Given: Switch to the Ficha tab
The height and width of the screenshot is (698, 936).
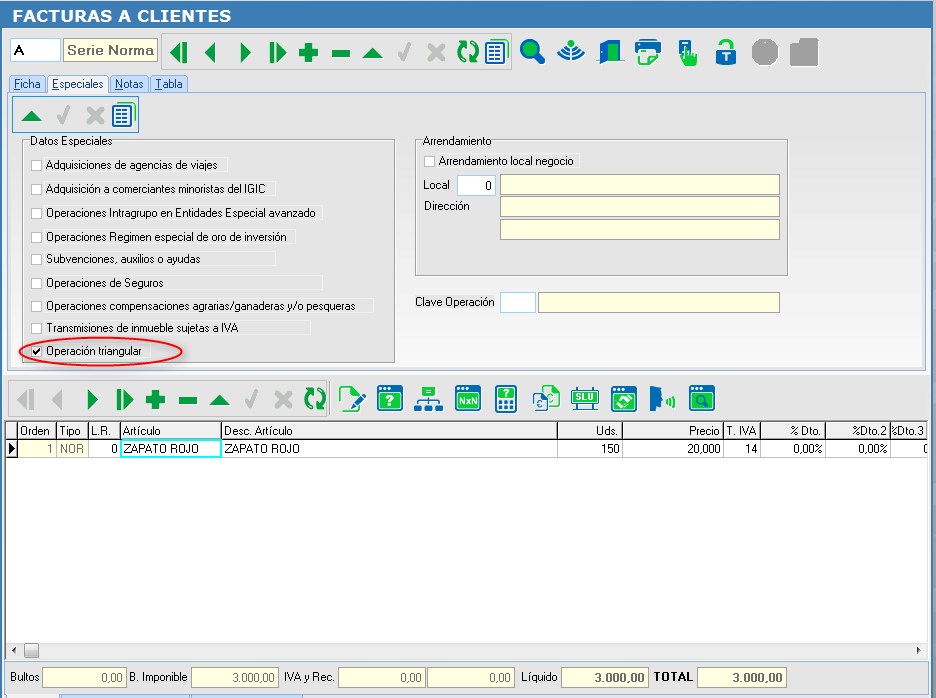Looking at the screenshot, I should point(27,84).
